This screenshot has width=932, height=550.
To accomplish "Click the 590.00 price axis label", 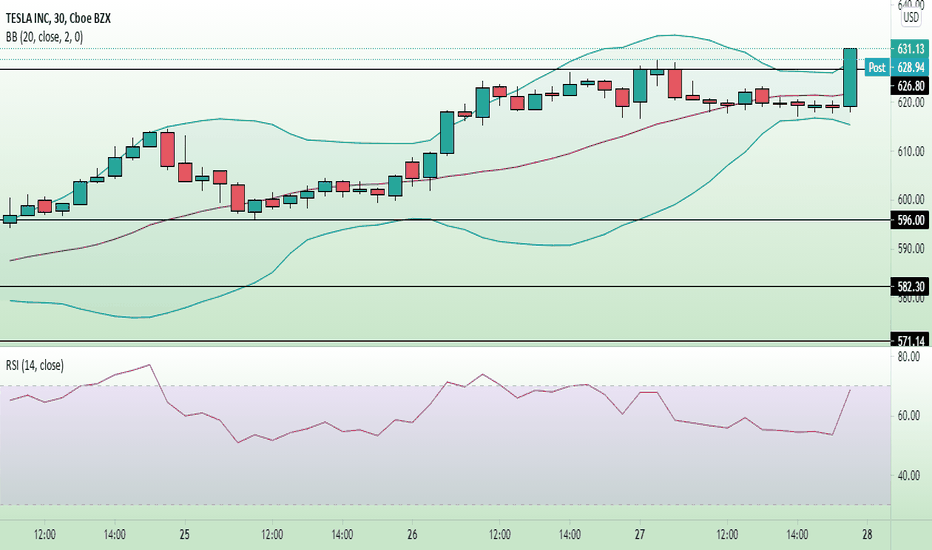I will [911, 248].
